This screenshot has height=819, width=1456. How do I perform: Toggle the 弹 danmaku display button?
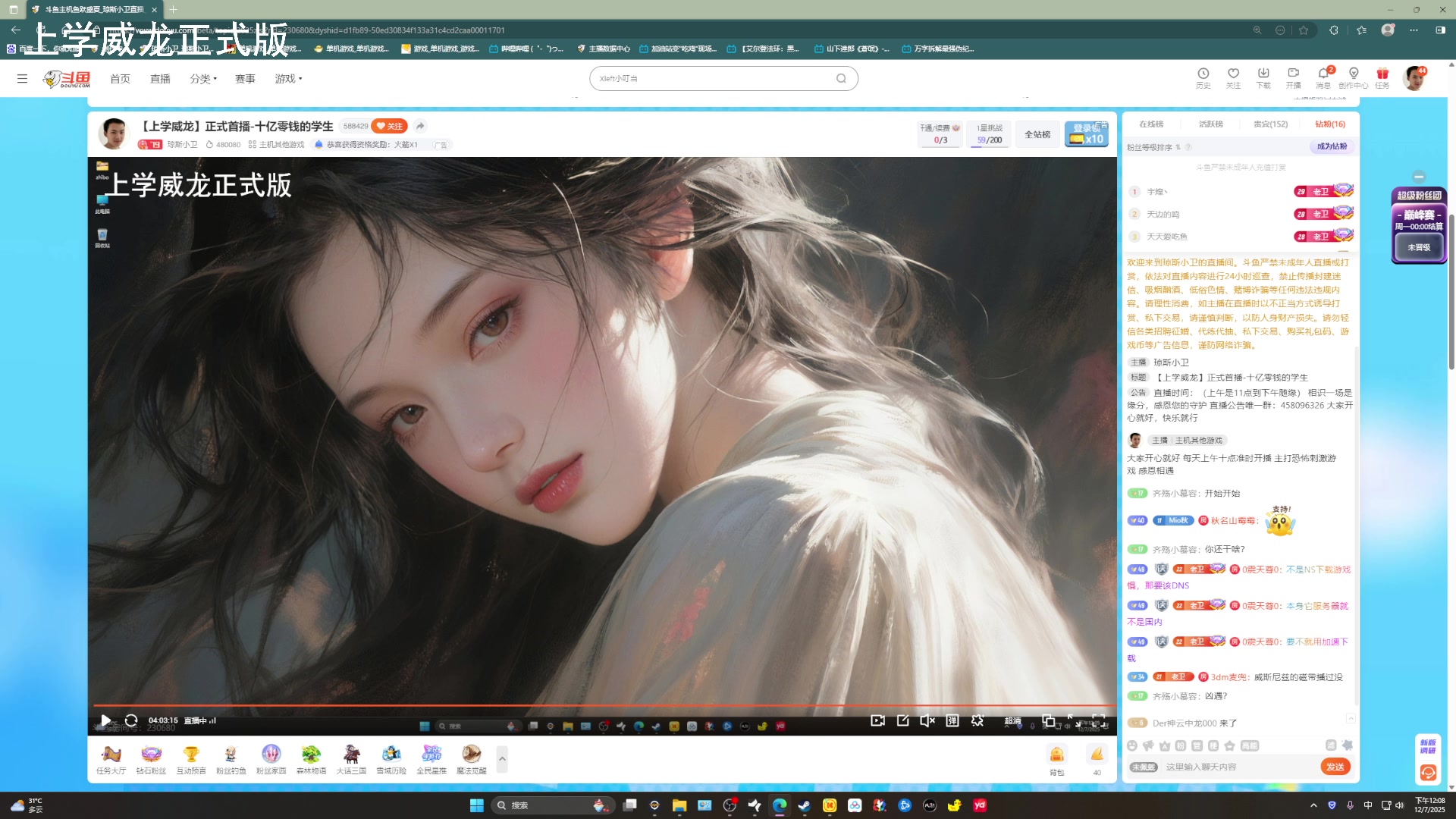pyautogui.click(x=952, y=720)
